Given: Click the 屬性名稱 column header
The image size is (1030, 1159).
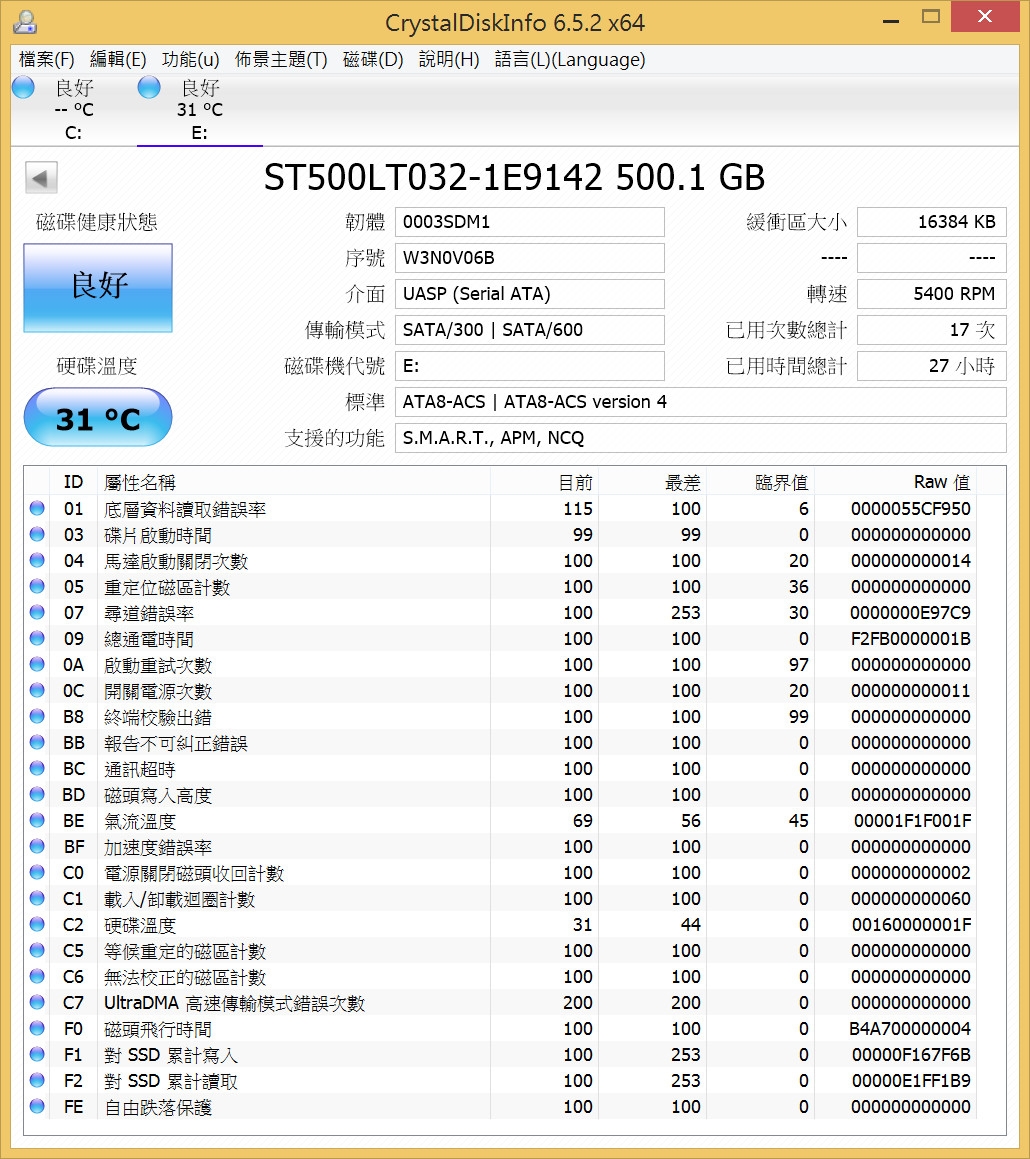Looking at the screenshot, I should tap(294, 482).
